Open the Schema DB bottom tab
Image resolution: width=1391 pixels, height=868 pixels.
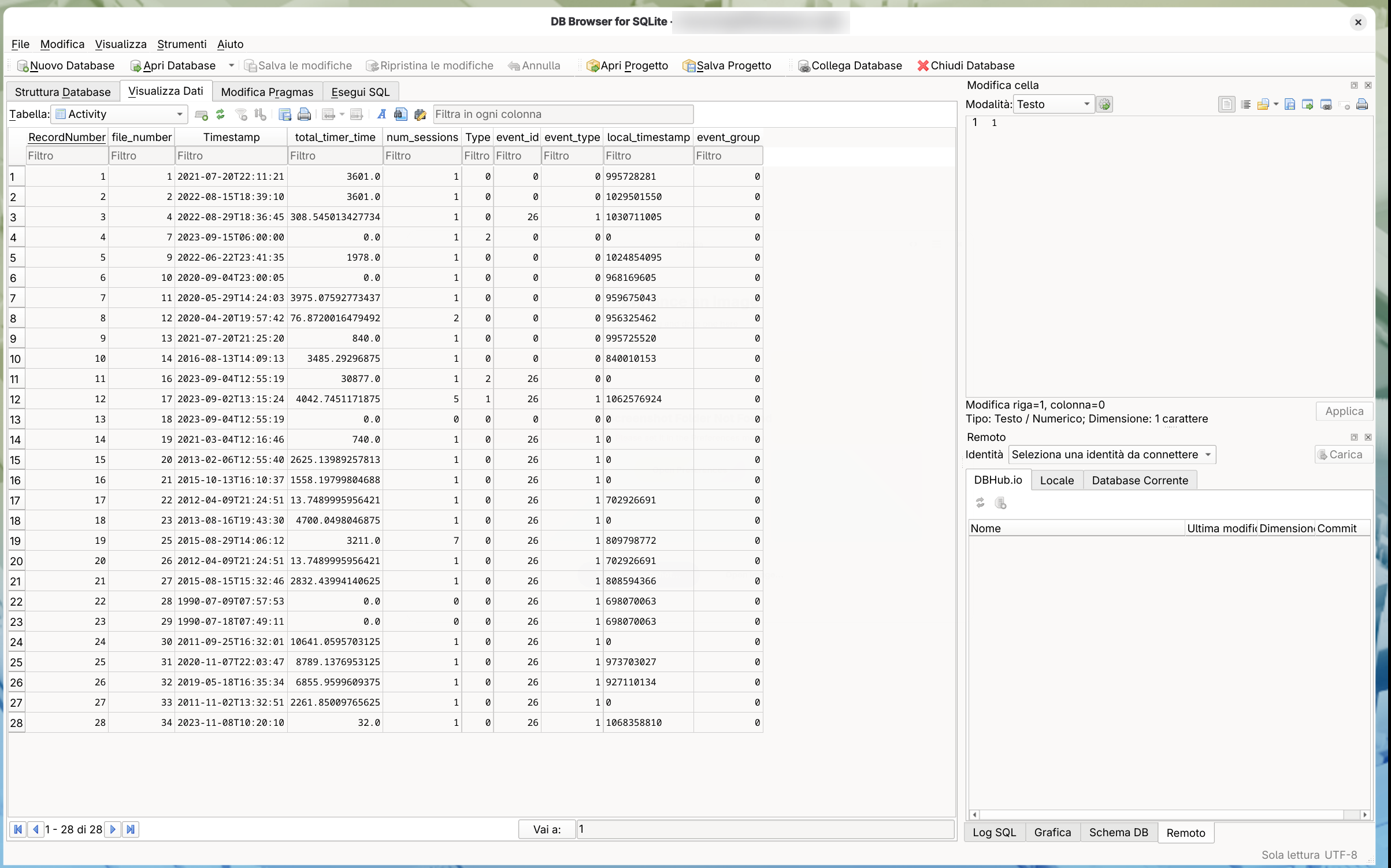pos(1118,833)
